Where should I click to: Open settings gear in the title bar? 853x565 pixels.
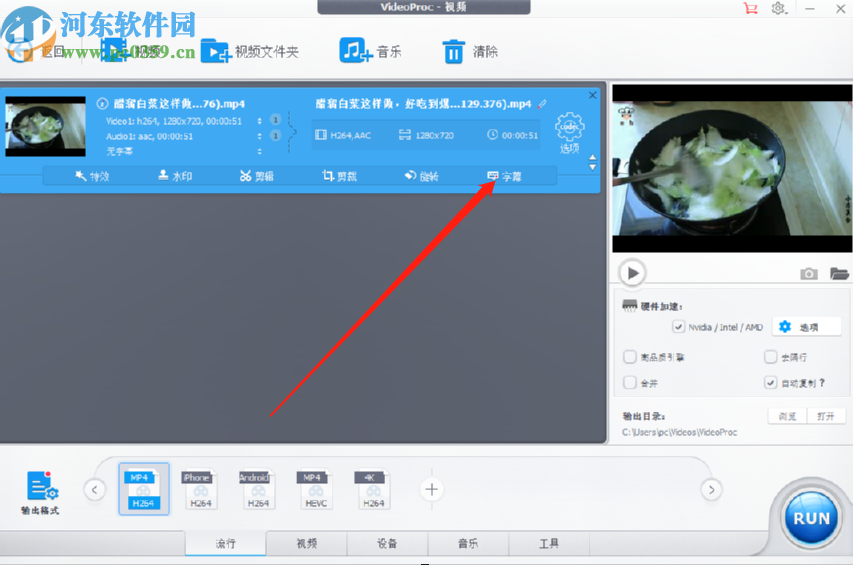pos(778,8)
